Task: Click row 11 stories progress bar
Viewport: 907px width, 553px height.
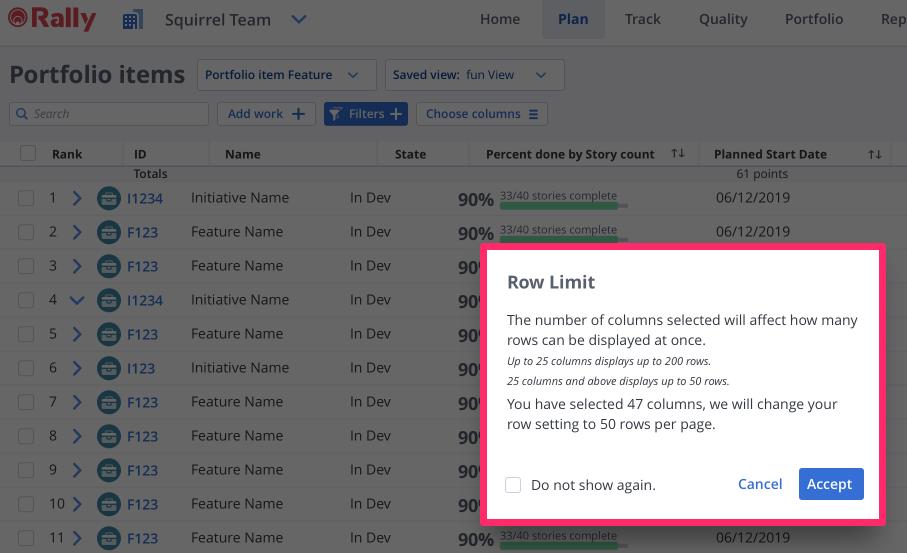Action: click(x=564, y=545)
